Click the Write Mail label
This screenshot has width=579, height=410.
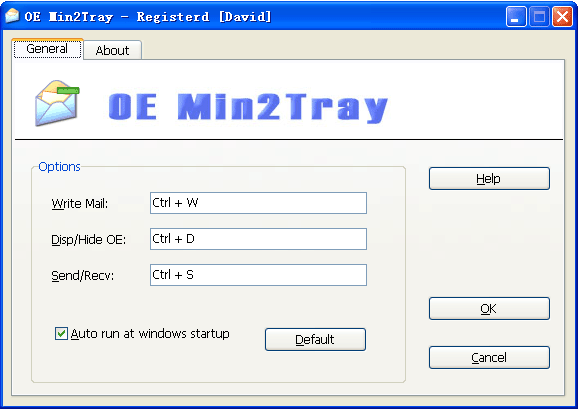tap(80, 204)
